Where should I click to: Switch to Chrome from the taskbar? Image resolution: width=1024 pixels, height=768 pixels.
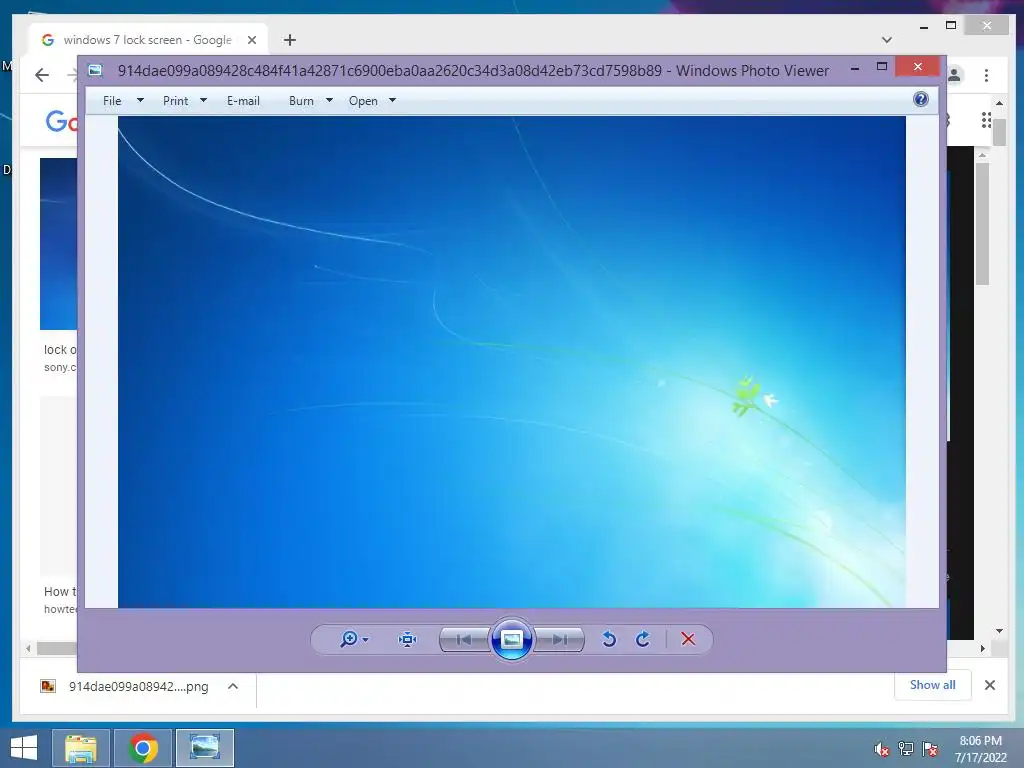click(143, 748)
